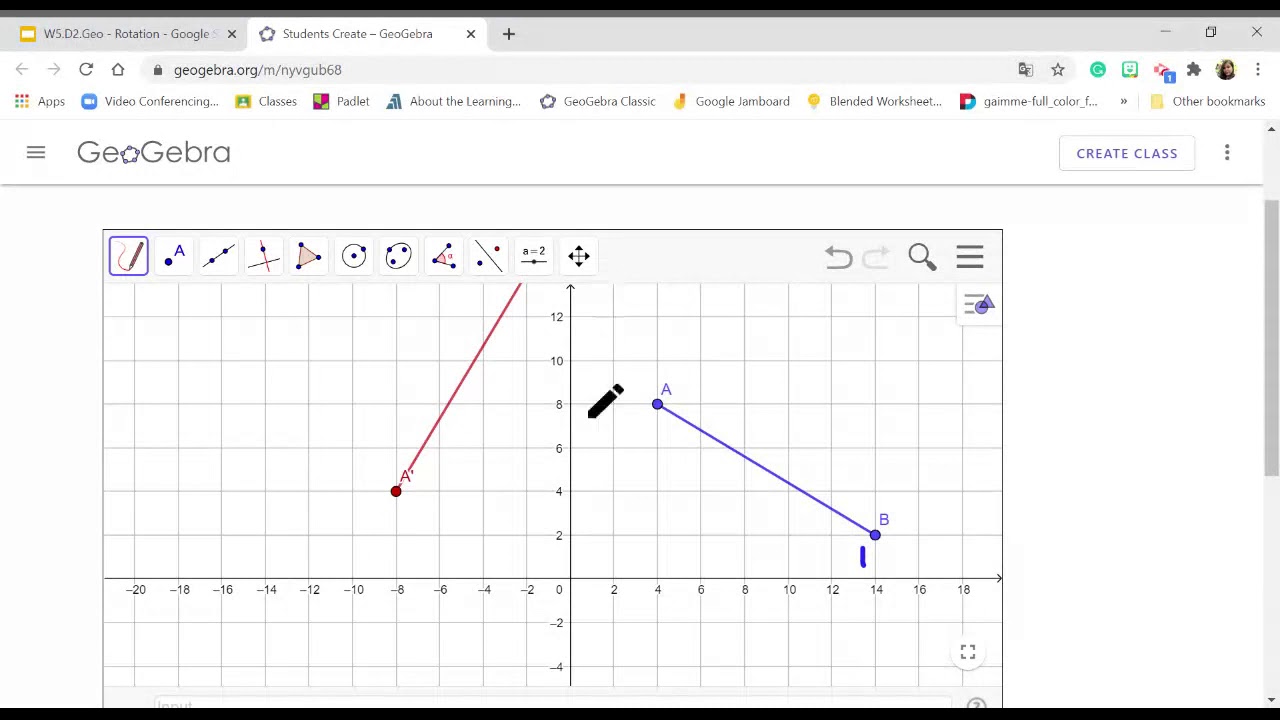The image size is (1280, 720).
Task: Open the GeoGebra search magnifier
Action: 922,257
